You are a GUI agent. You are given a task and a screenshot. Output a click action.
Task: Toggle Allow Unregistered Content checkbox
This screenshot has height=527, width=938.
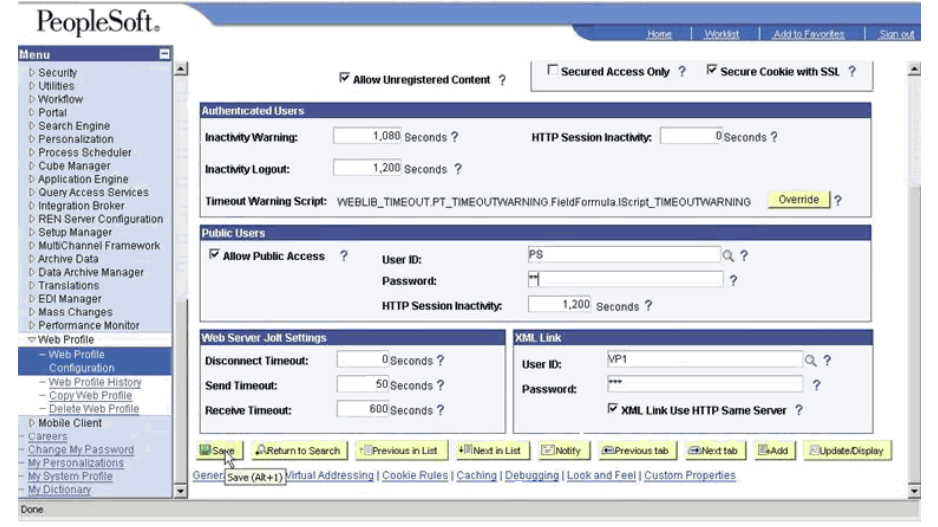344,78
